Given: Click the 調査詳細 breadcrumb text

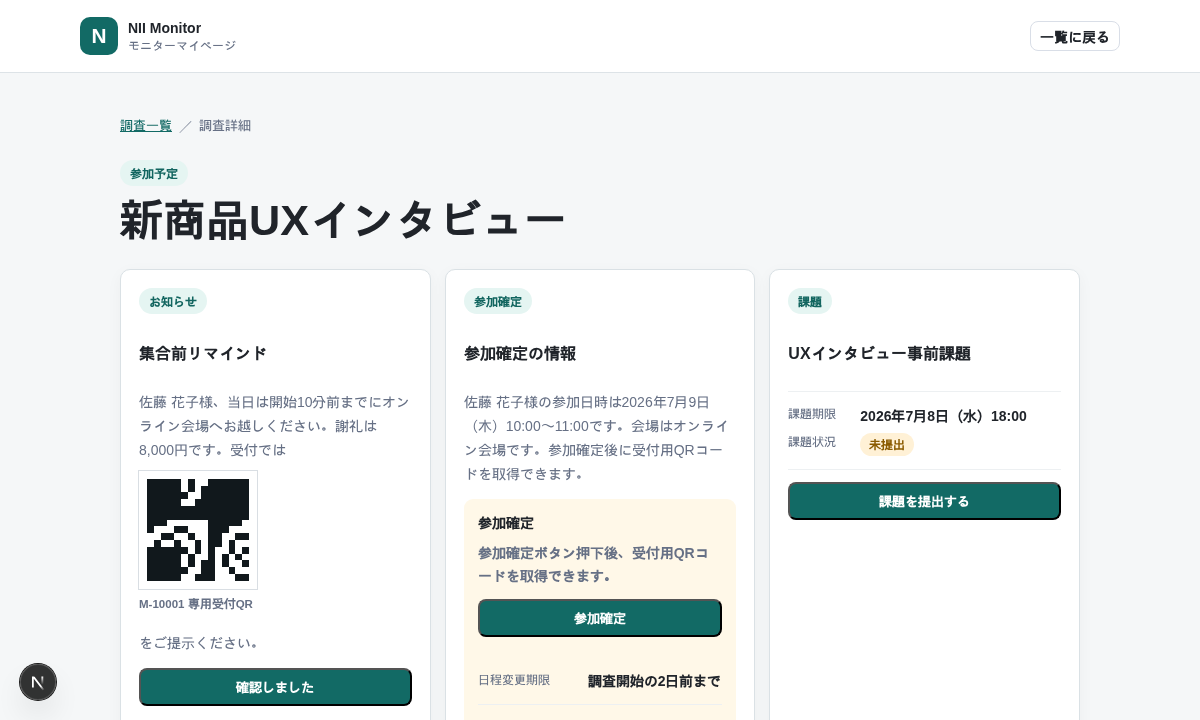Looking at the screenshot, I should tap(225, 125).
